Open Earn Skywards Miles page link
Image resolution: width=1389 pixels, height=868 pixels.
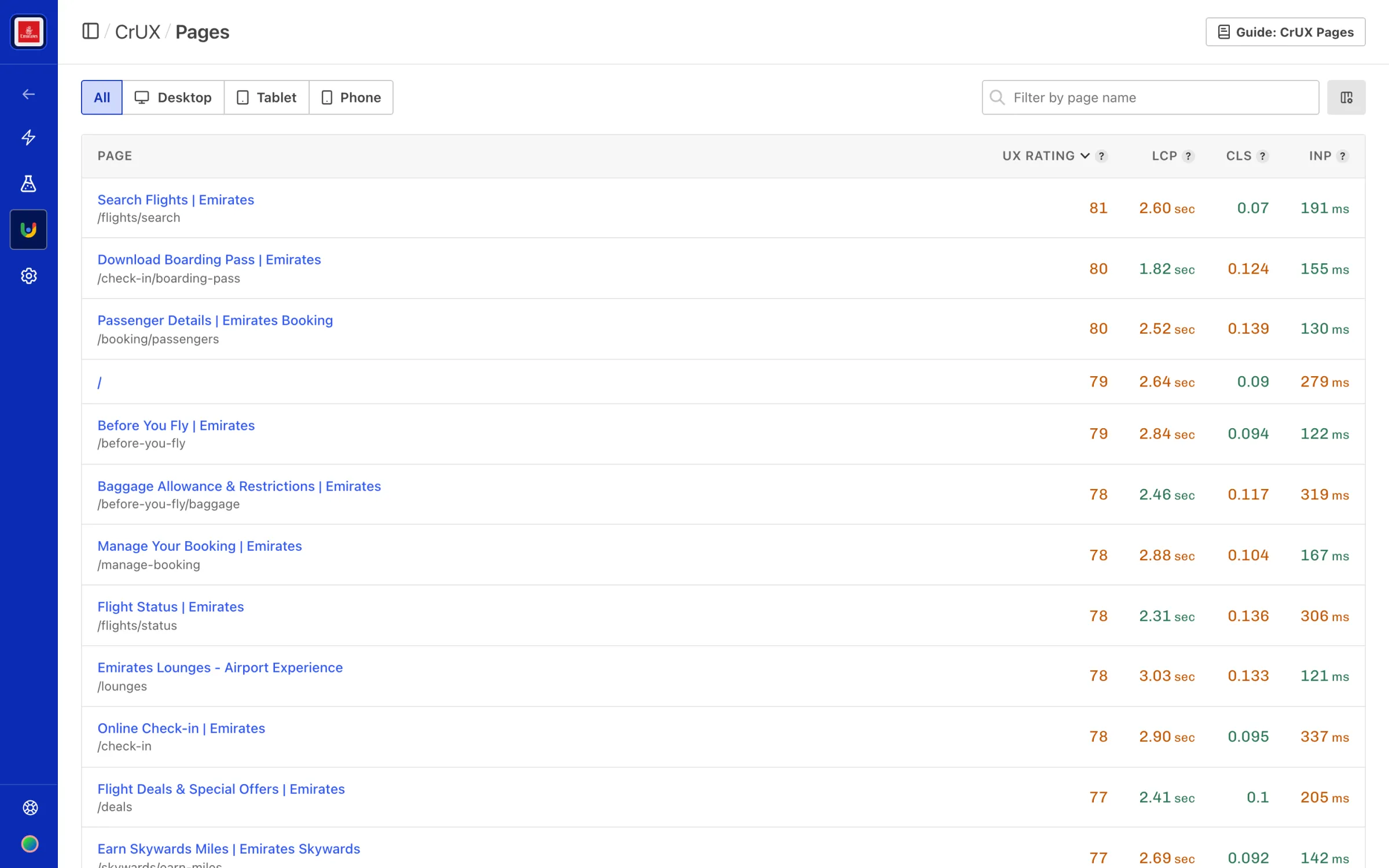229,849
